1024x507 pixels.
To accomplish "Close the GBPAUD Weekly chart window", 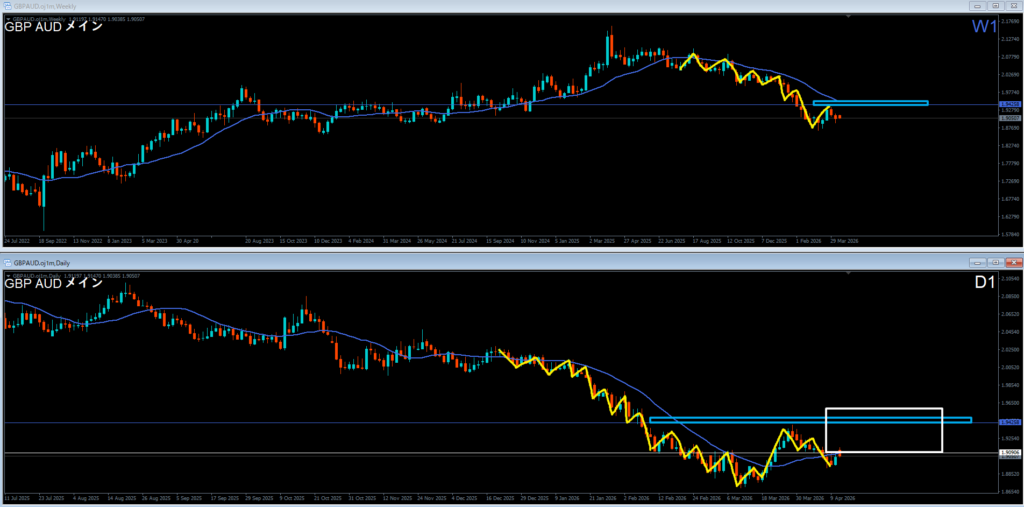I will tap(1012, 5).
